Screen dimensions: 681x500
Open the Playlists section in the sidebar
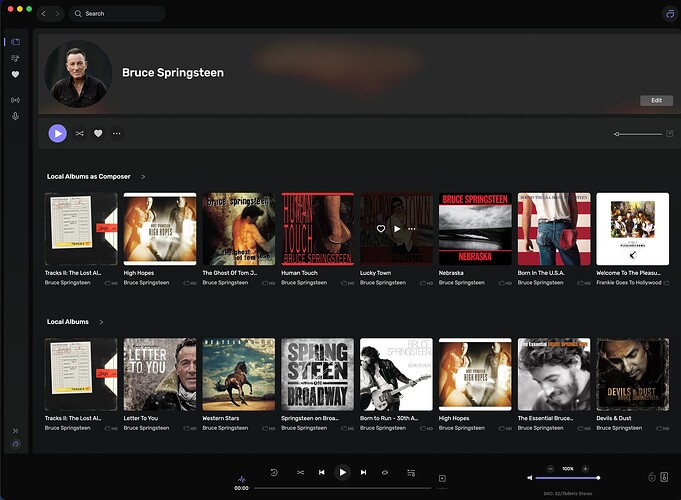pyautogui.click(x=15, y=58)
